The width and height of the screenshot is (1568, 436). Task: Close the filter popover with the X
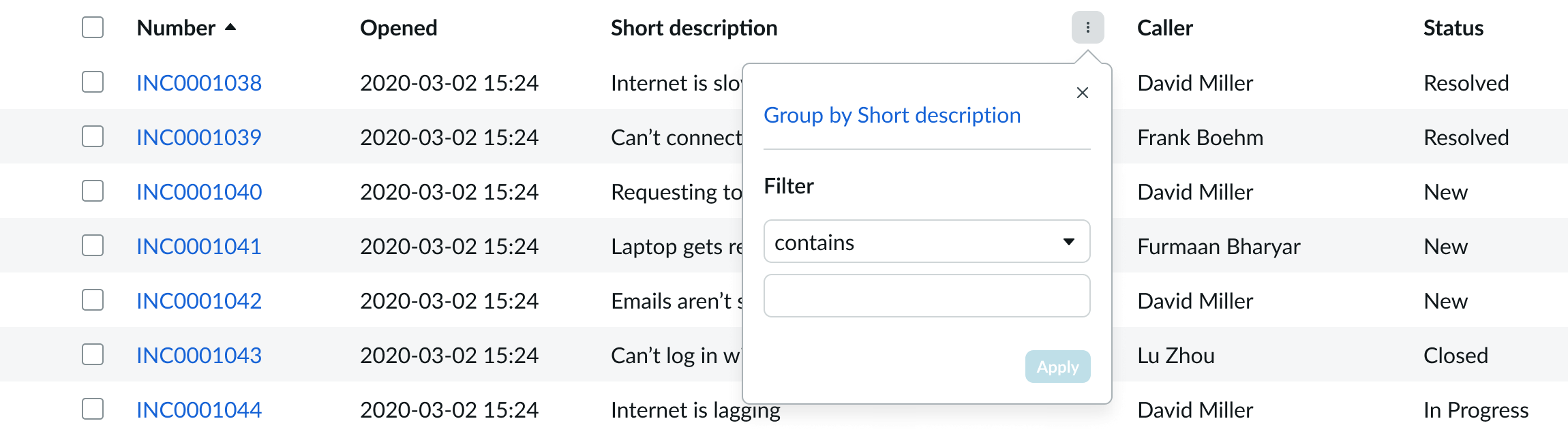click(1083, 93)
